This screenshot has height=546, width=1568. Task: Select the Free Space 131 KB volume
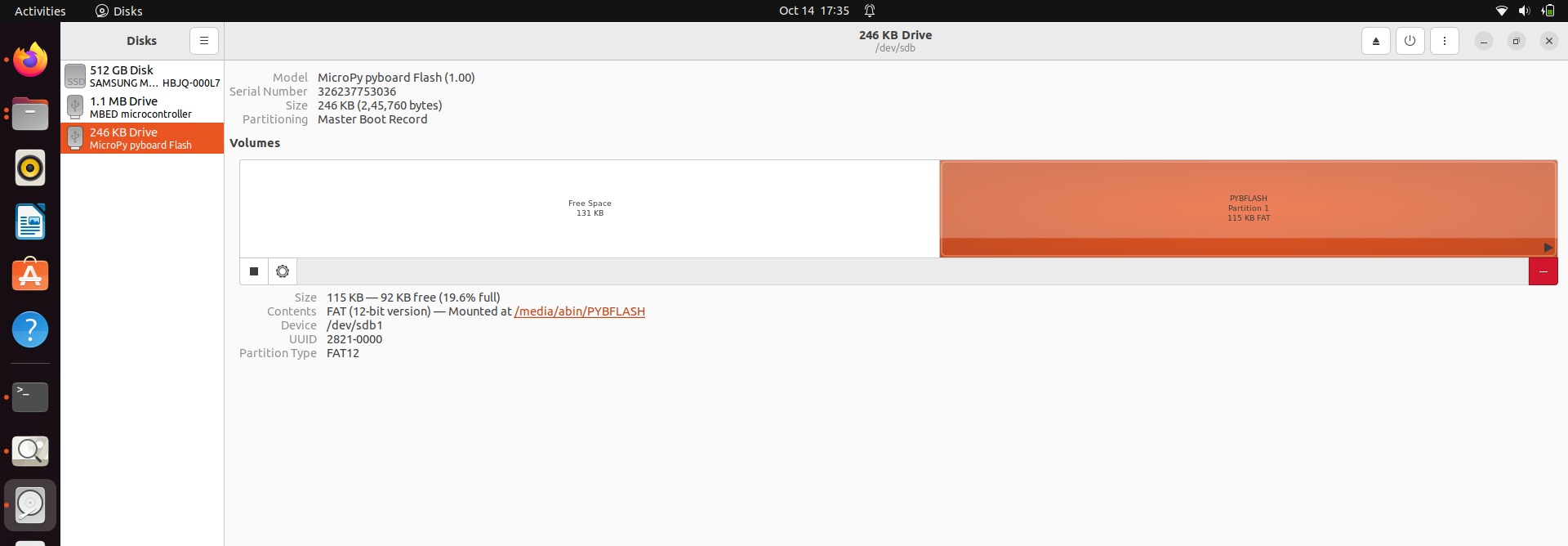pos(590,208)
